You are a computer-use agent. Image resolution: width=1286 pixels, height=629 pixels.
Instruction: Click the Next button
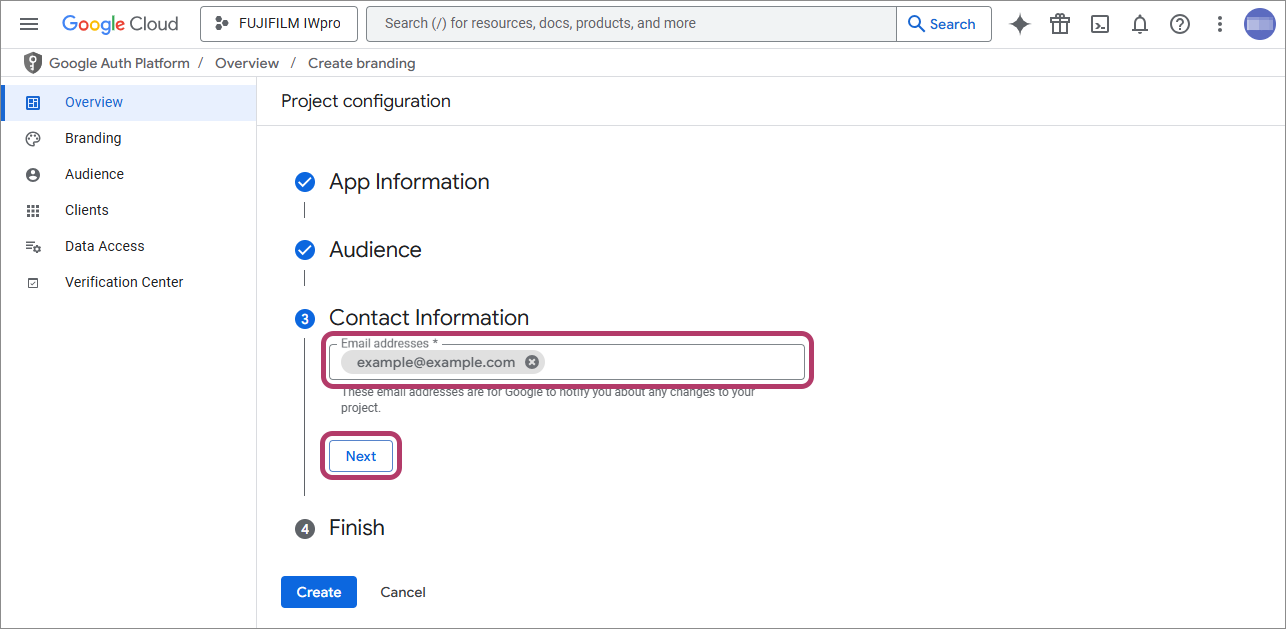coord(361,456)
